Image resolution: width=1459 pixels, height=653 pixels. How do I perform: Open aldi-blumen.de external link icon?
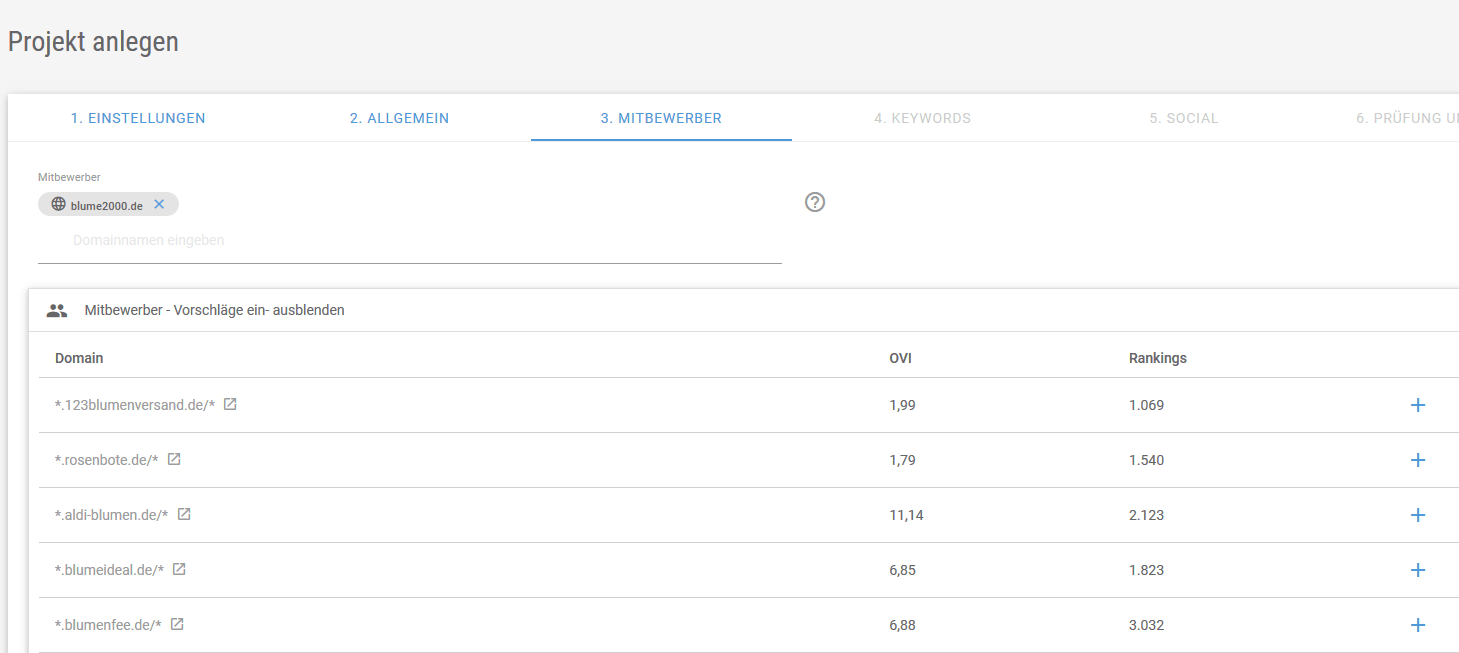184,515
